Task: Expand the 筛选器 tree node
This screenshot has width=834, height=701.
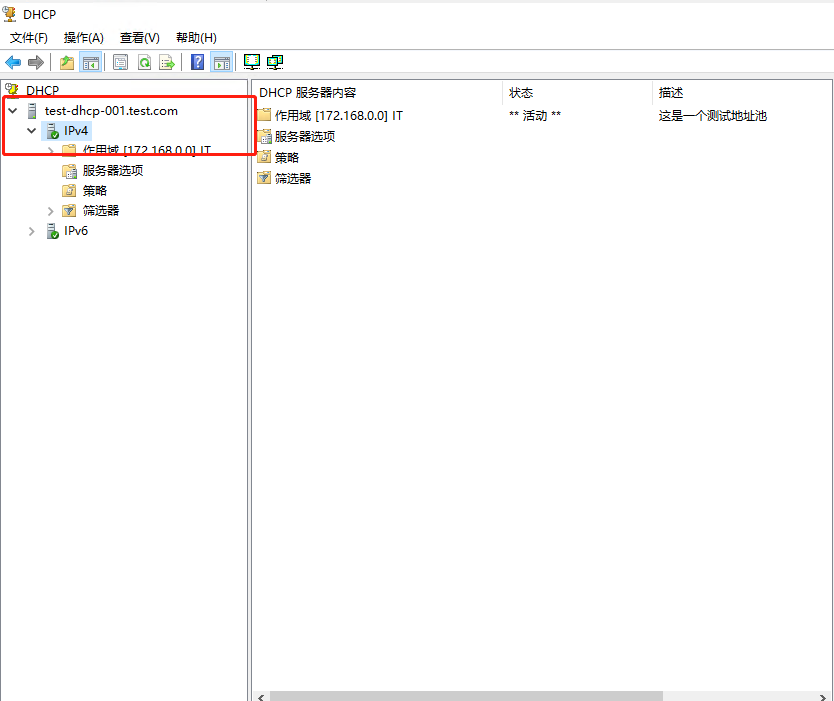Action: [x=51, y=211]
